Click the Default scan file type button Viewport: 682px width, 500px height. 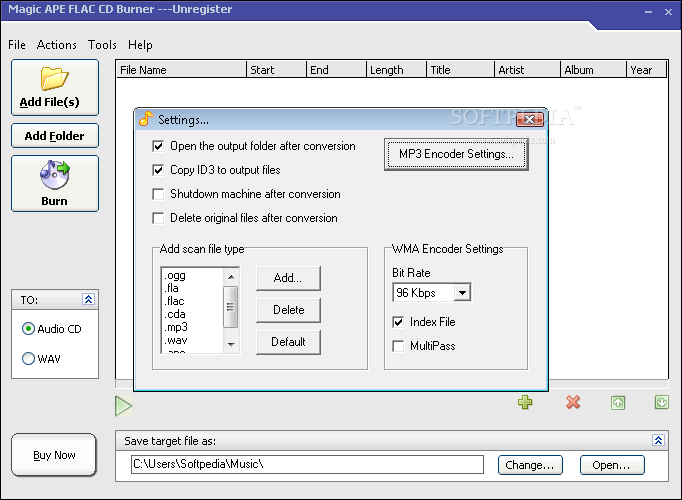tap(288, 342)
